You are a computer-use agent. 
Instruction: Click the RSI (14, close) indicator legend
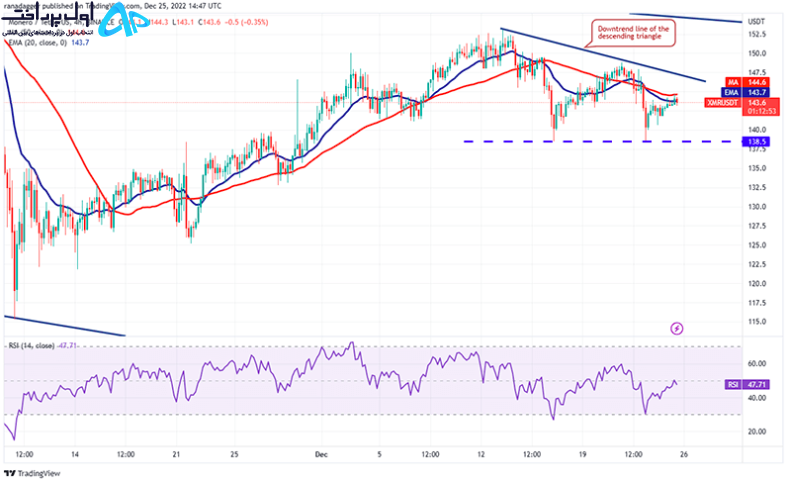point(42,346)
